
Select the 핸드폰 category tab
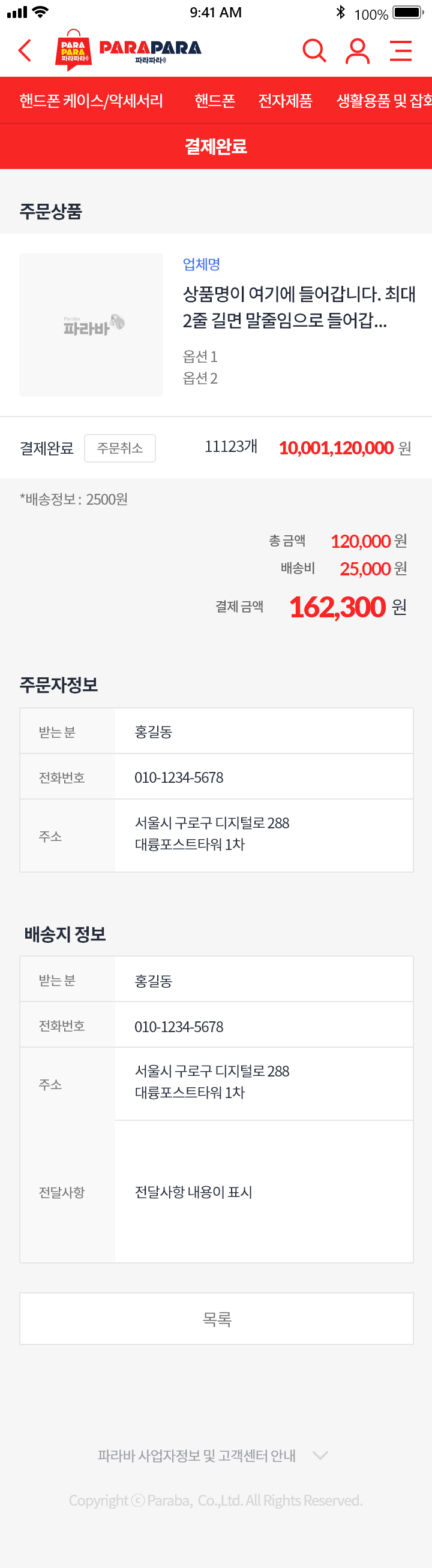214,101
